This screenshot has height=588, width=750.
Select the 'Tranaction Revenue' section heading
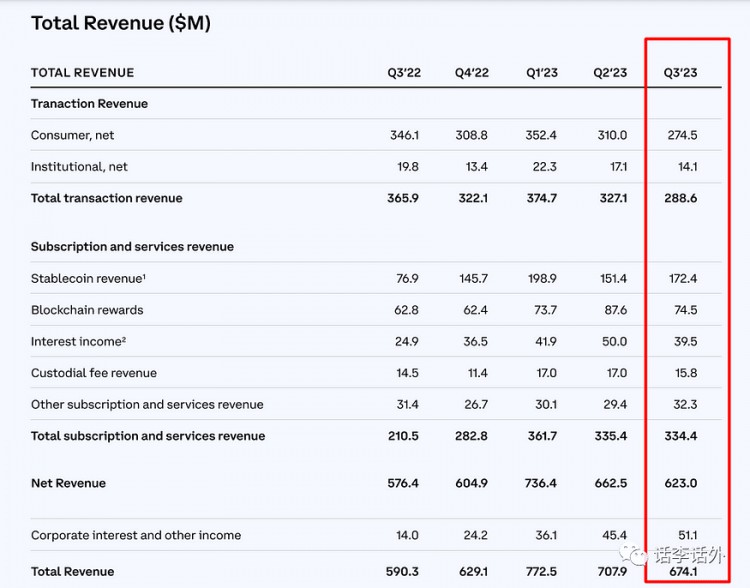point(89,104)
